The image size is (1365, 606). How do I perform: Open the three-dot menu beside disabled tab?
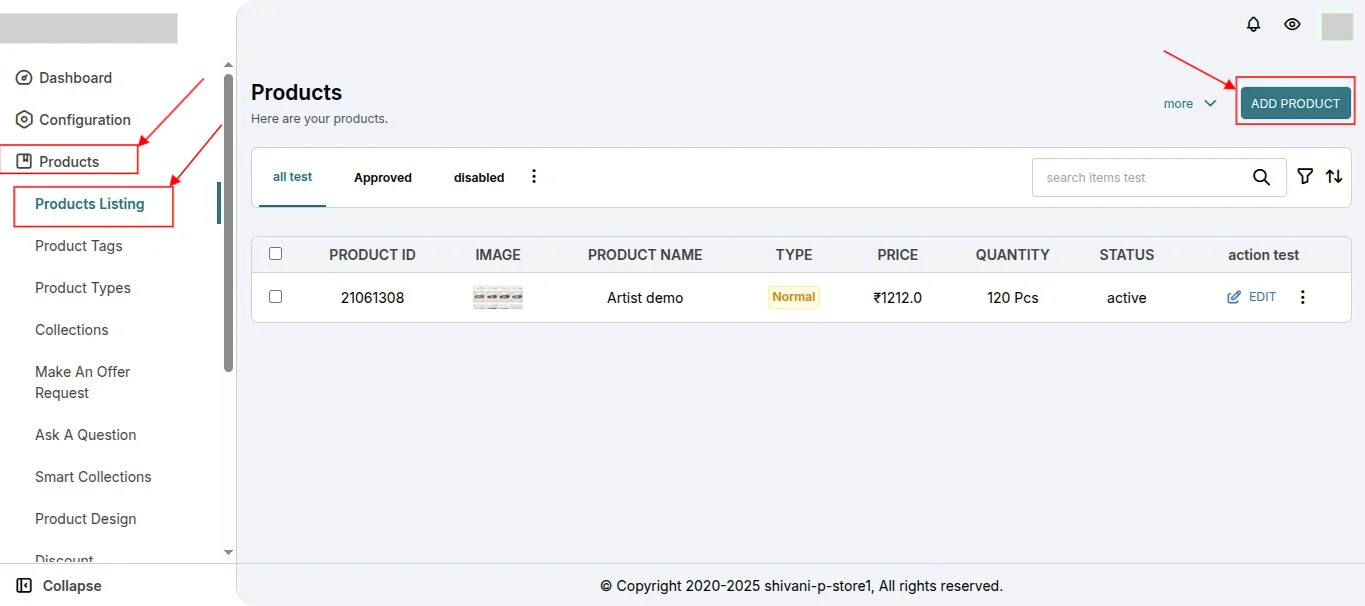point(534,177)
